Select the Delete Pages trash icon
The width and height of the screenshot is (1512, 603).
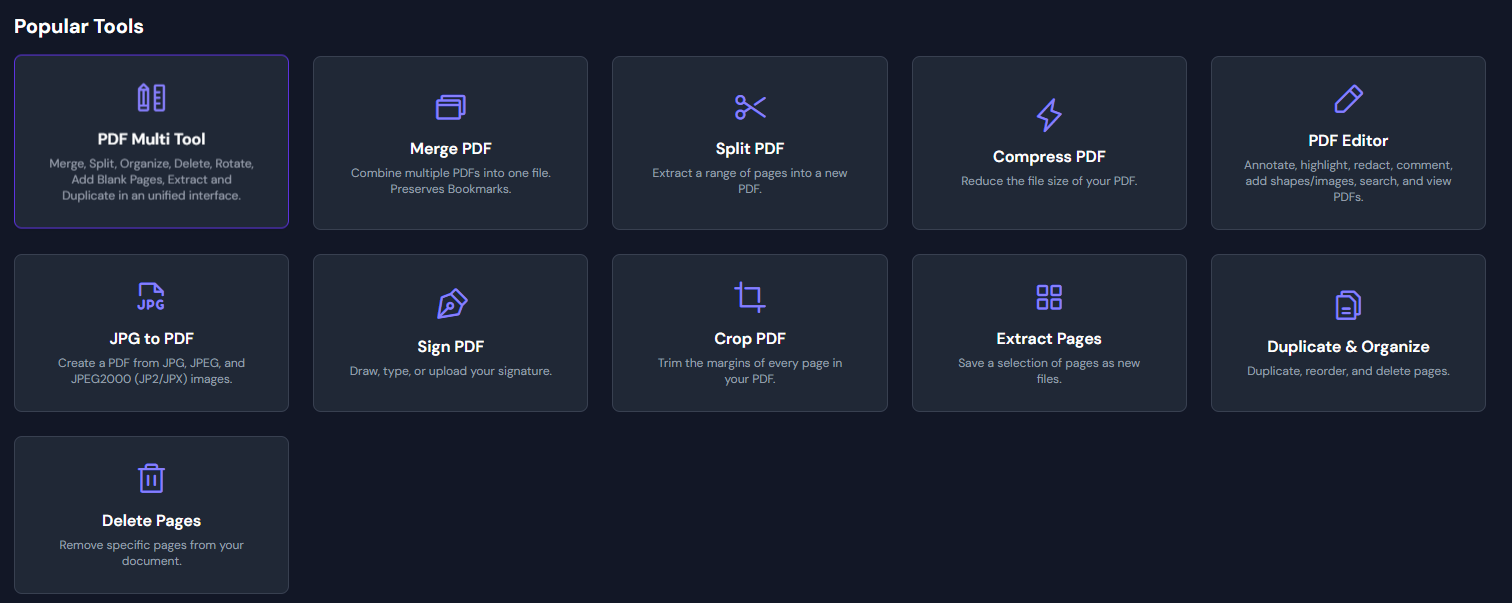tap(151, 479)
